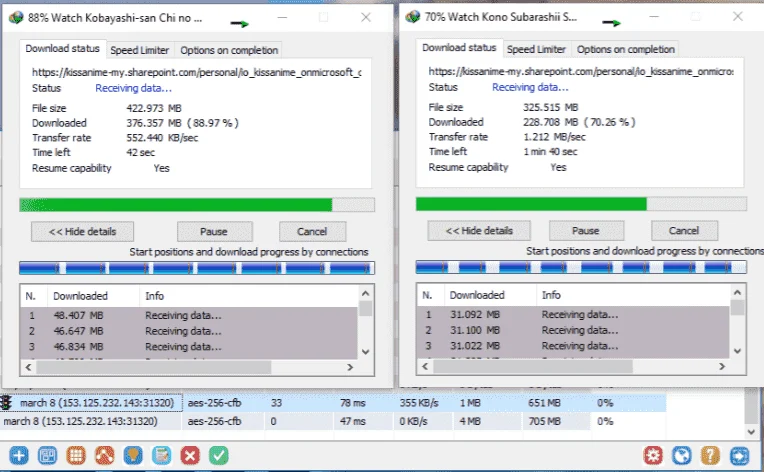This screenshot has width=764, height=472.
Task: Hide details in the Kobayashi-san download window
Action: click(x=82, y=232)
